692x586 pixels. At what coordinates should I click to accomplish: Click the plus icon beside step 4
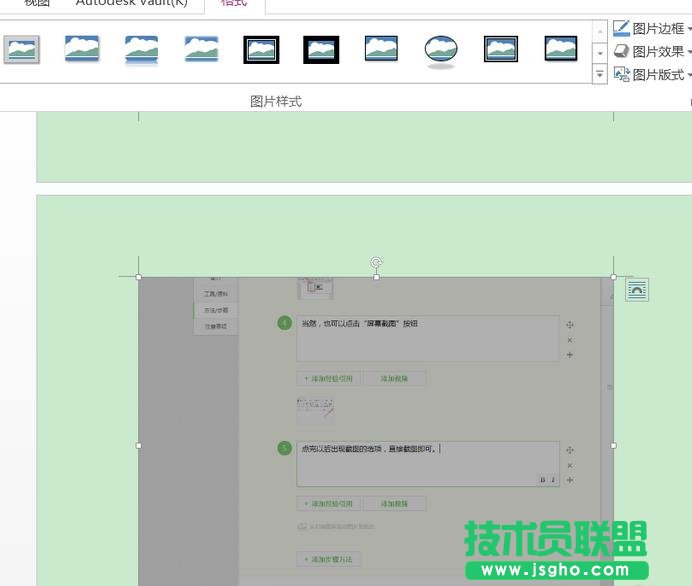click(x=570, y=355)
